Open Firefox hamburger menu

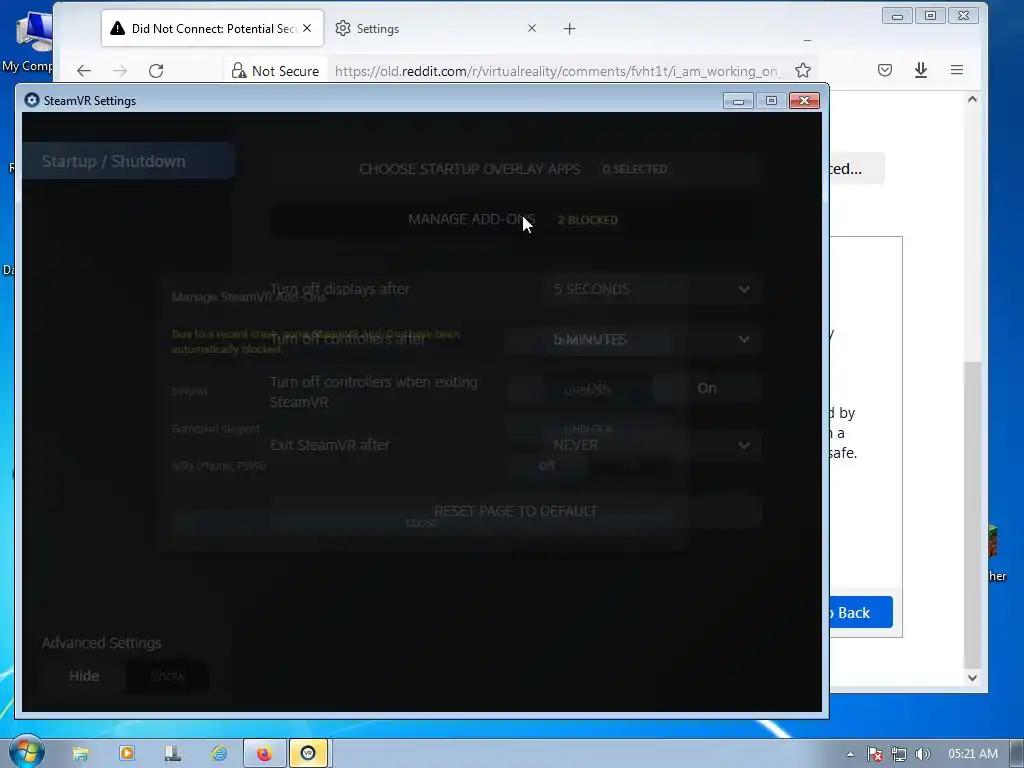pyautogui.click(x=957, y=70)
